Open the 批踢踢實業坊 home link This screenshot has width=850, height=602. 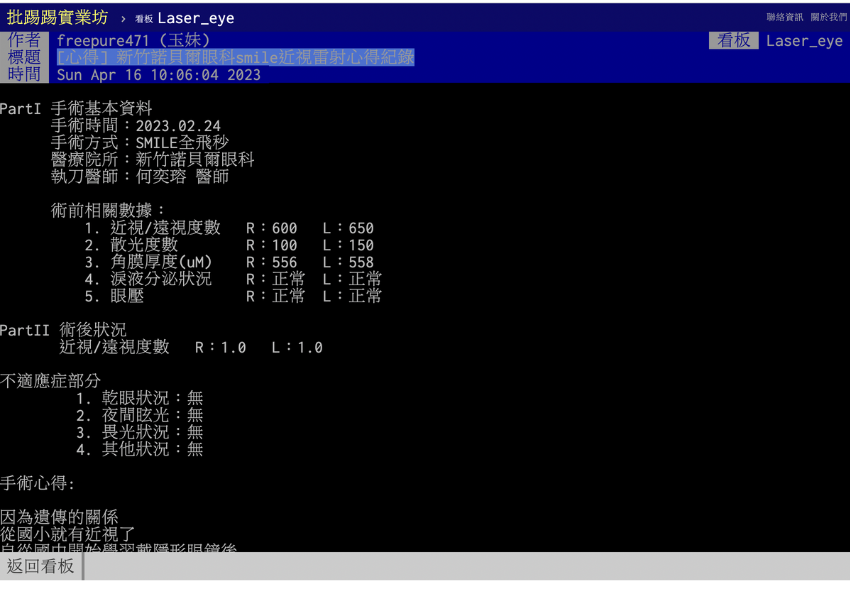(57, 17)
